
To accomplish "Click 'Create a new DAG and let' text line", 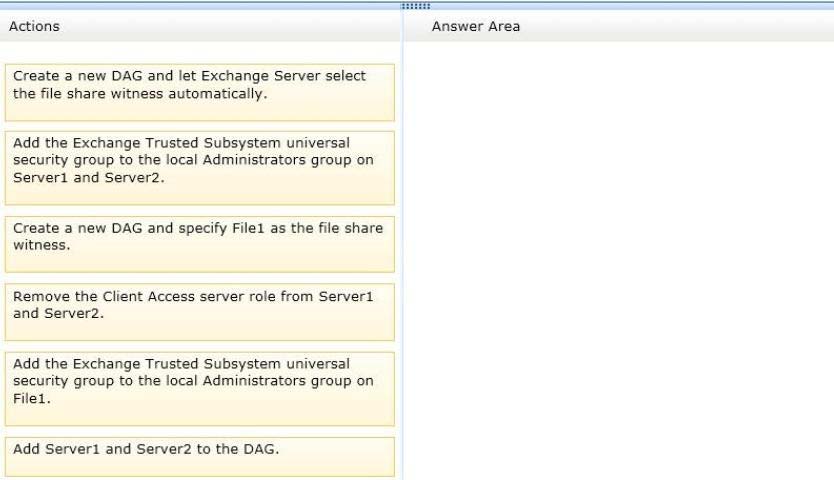I will tap(104, 76).
